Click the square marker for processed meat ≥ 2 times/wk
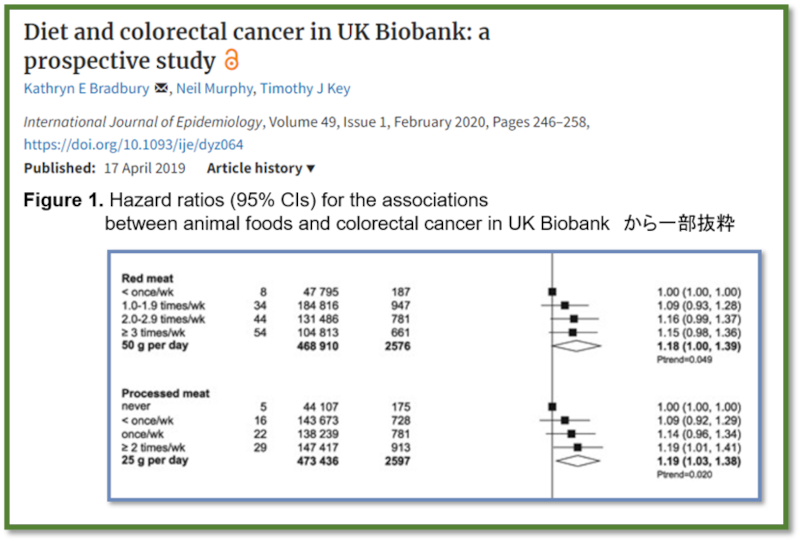Viewport: 800px width, 541px height. [577, 448]
